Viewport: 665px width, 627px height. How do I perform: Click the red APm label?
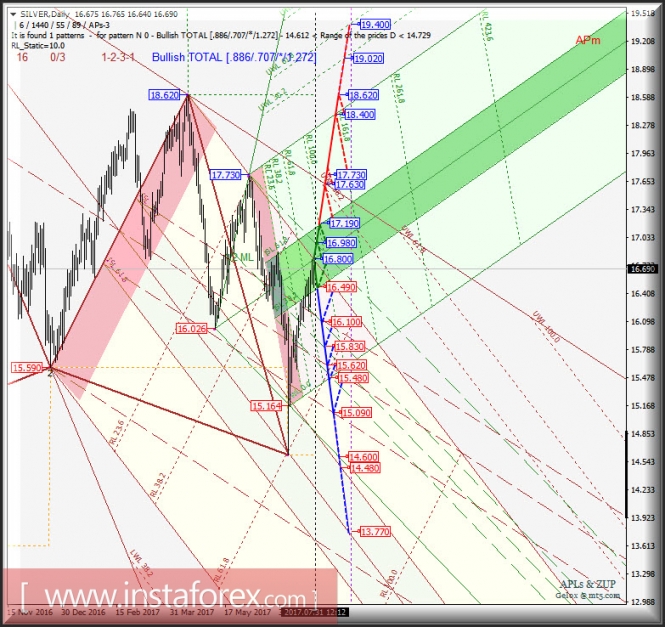point(587,40)
